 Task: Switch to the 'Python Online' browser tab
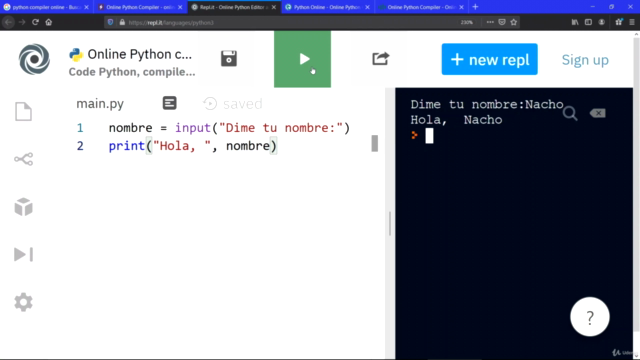click(327, 7)
